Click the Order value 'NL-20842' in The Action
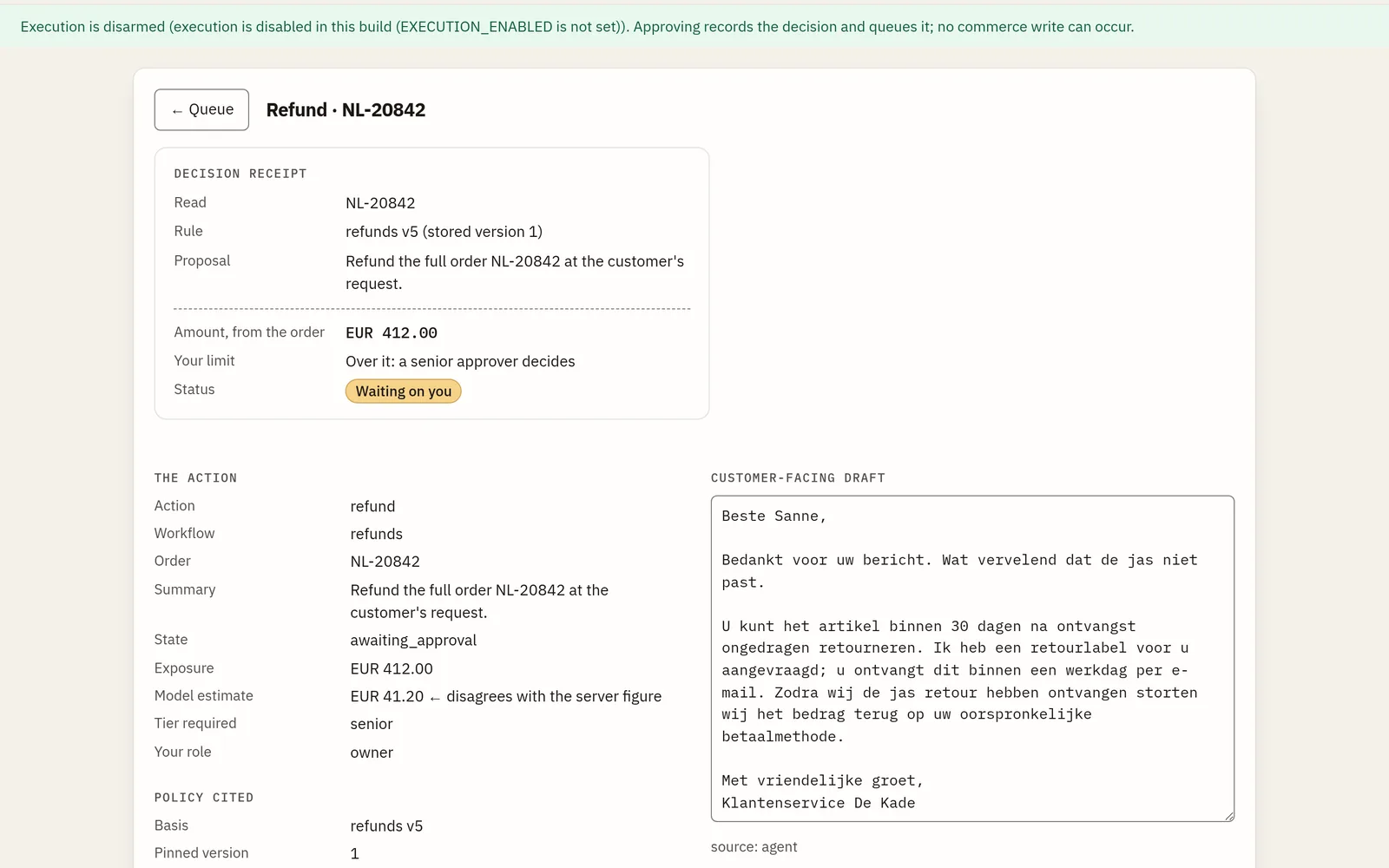 [x=385, y=562]
